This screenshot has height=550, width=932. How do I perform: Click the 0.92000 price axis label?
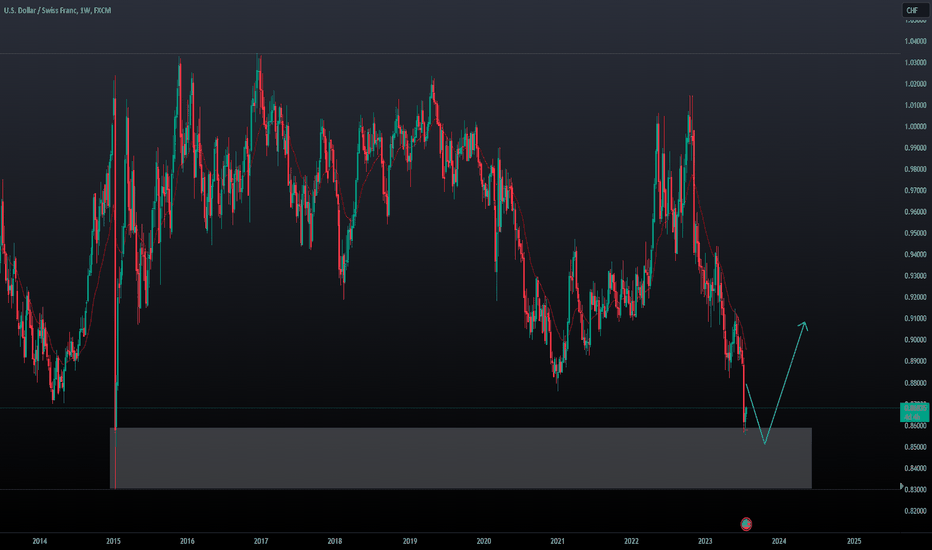[915, 297]
